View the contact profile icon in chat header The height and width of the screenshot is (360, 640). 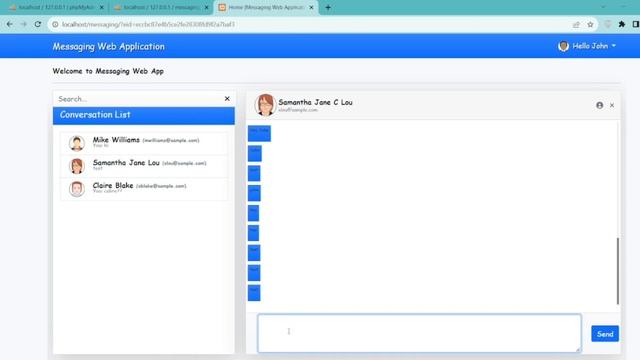click(x=600, y=105)
